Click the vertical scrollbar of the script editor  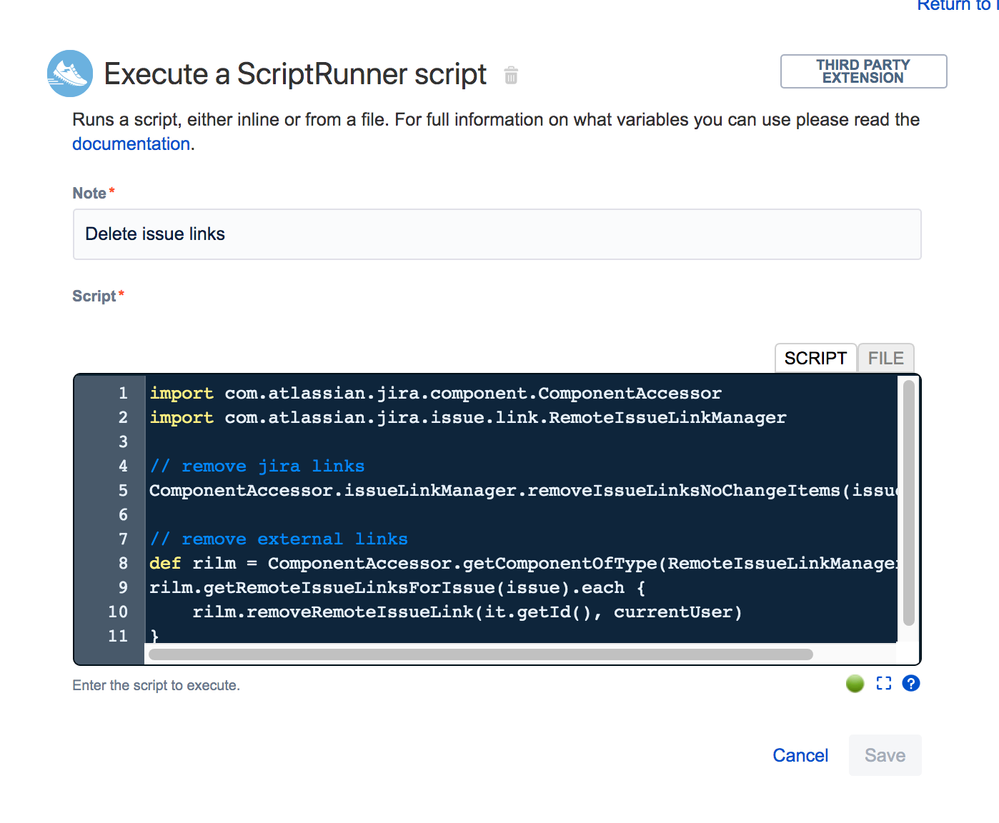coord(909,503)
